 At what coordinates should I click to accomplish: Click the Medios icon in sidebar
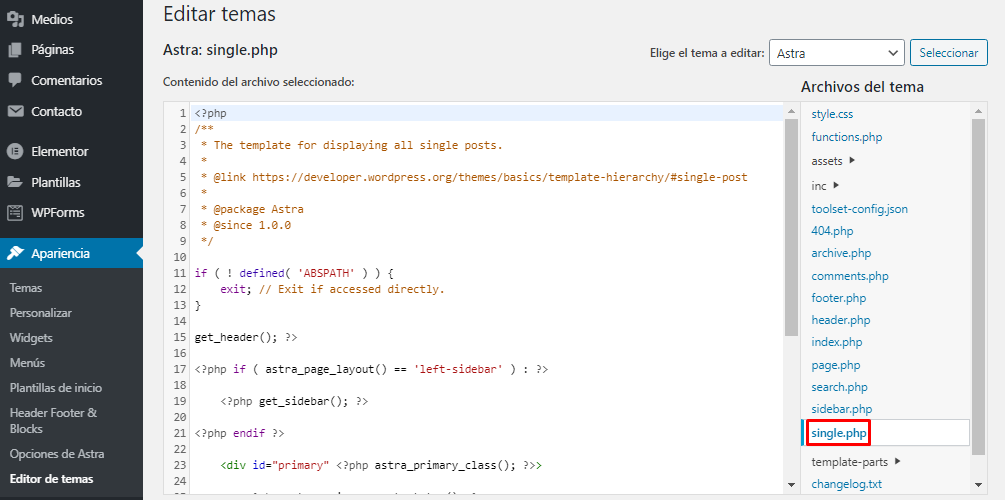(15, 19)
